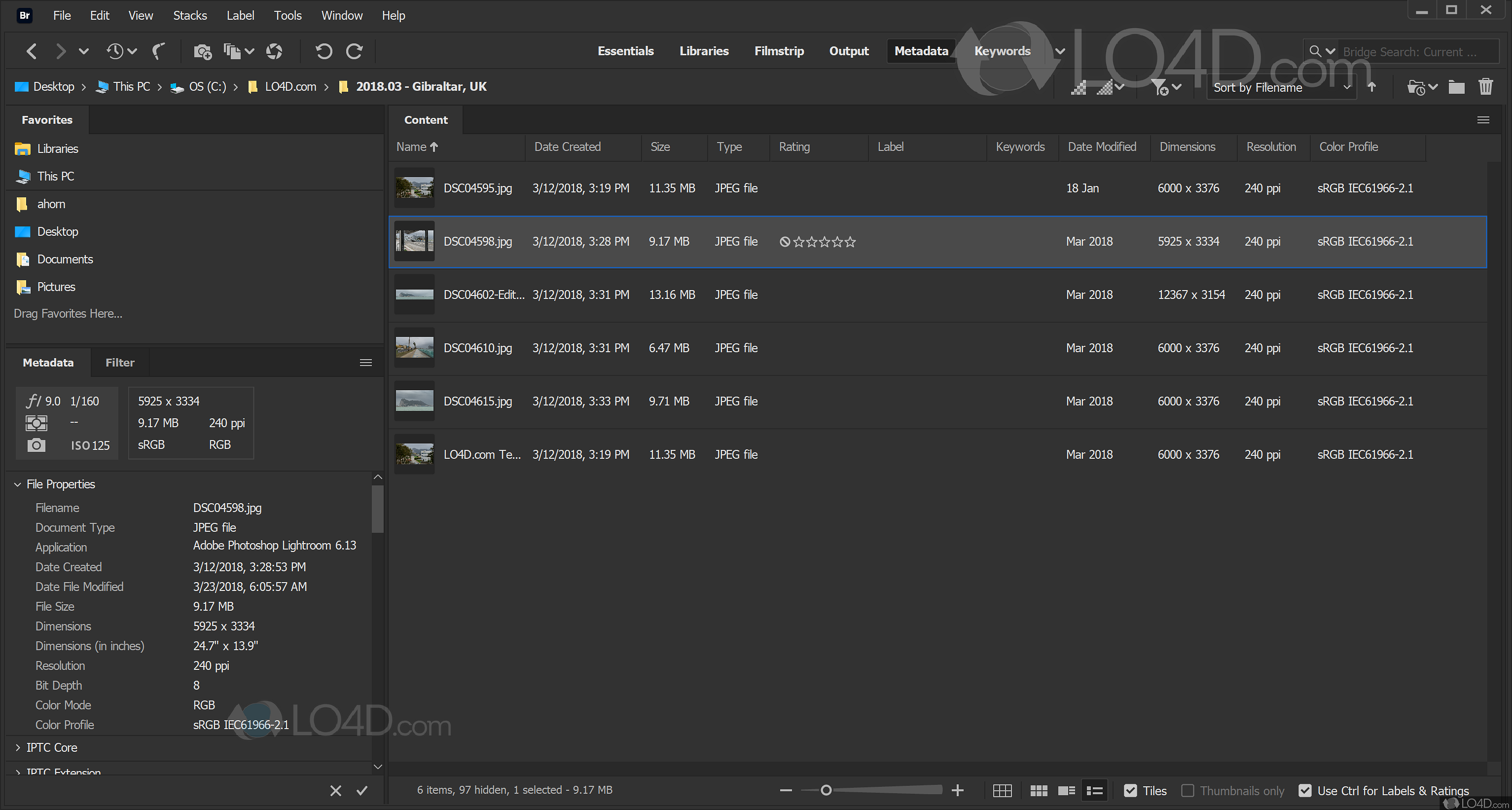Select the Favorites panel tab

point(47,120)
